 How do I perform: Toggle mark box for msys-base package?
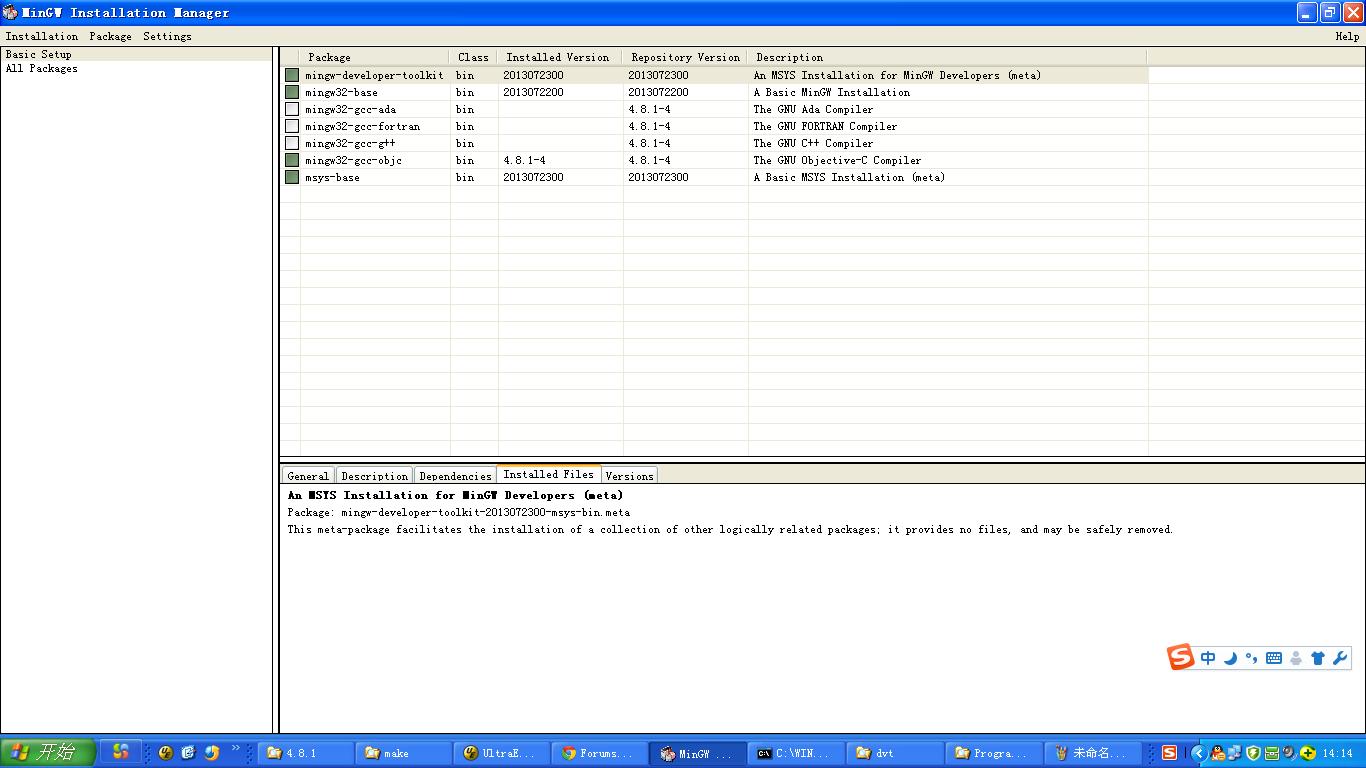(292, 177)
